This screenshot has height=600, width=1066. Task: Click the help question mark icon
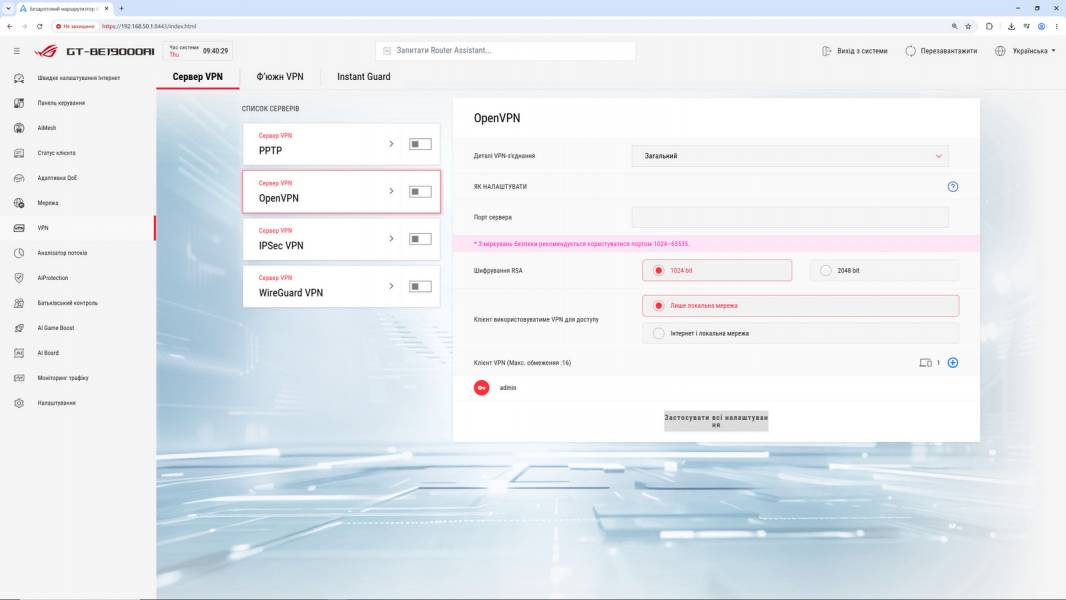pyautogui.click(x=952, y=187)
